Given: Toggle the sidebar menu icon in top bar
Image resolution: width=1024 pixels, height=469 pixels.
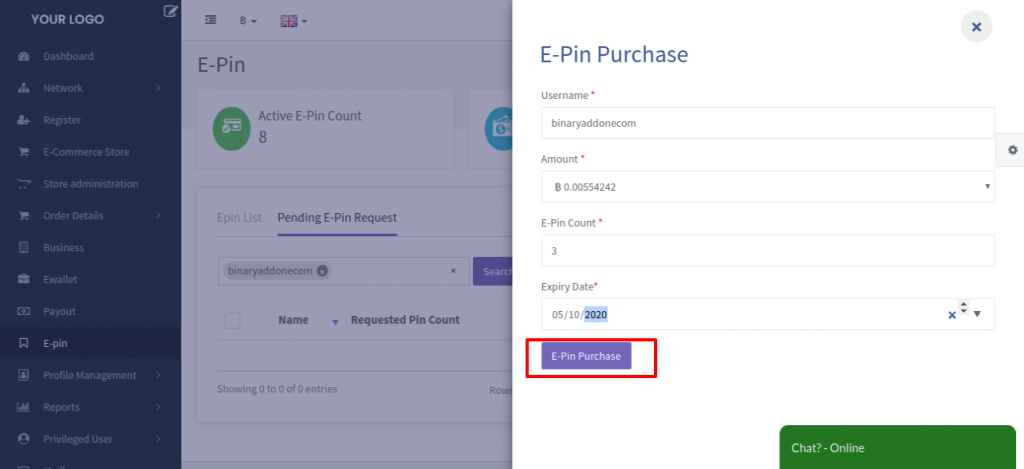Looking at the screenshot, I should [210, 20].
